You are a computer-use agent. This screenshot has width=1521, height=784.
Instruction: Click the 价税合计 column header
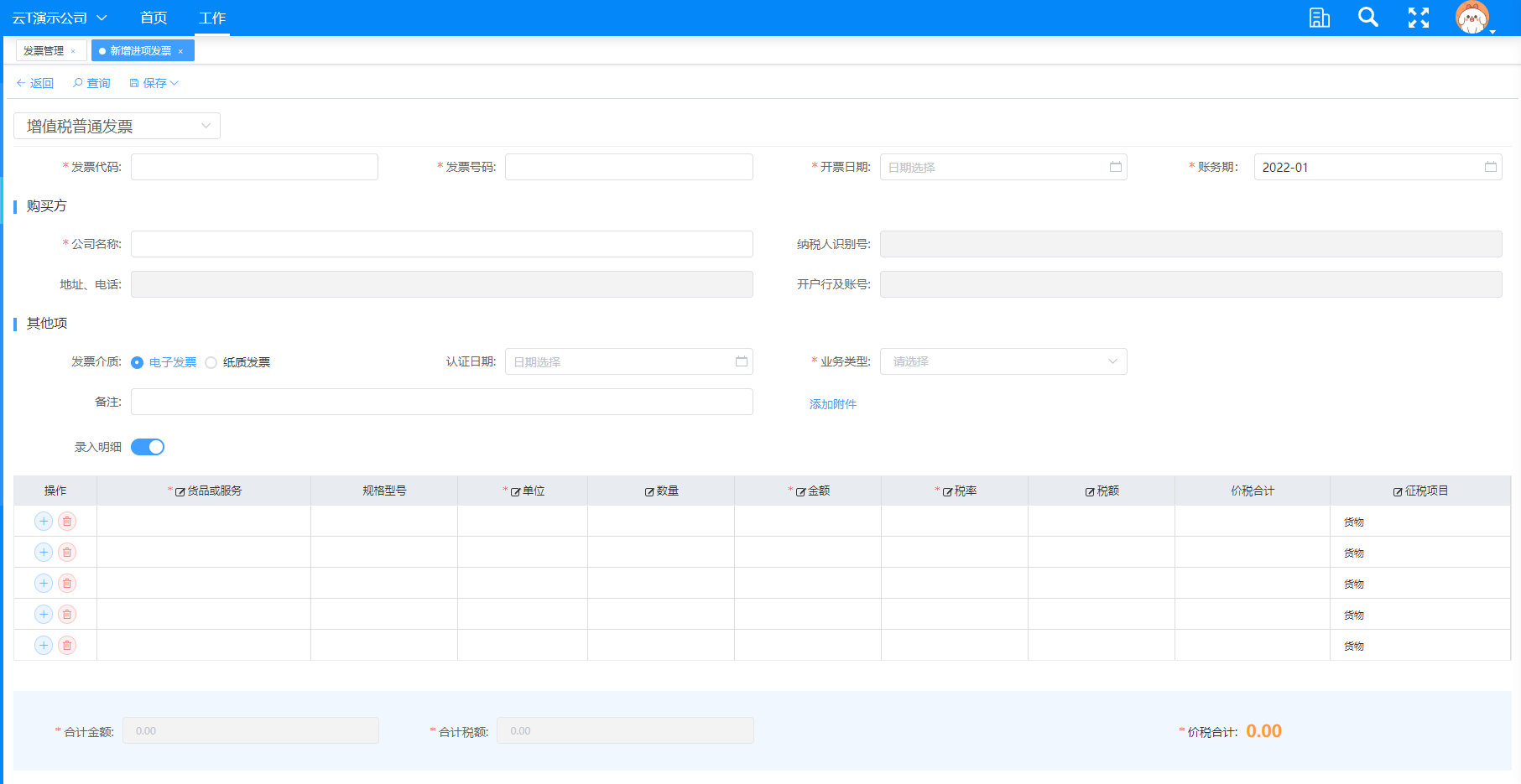pos(1253,491)
